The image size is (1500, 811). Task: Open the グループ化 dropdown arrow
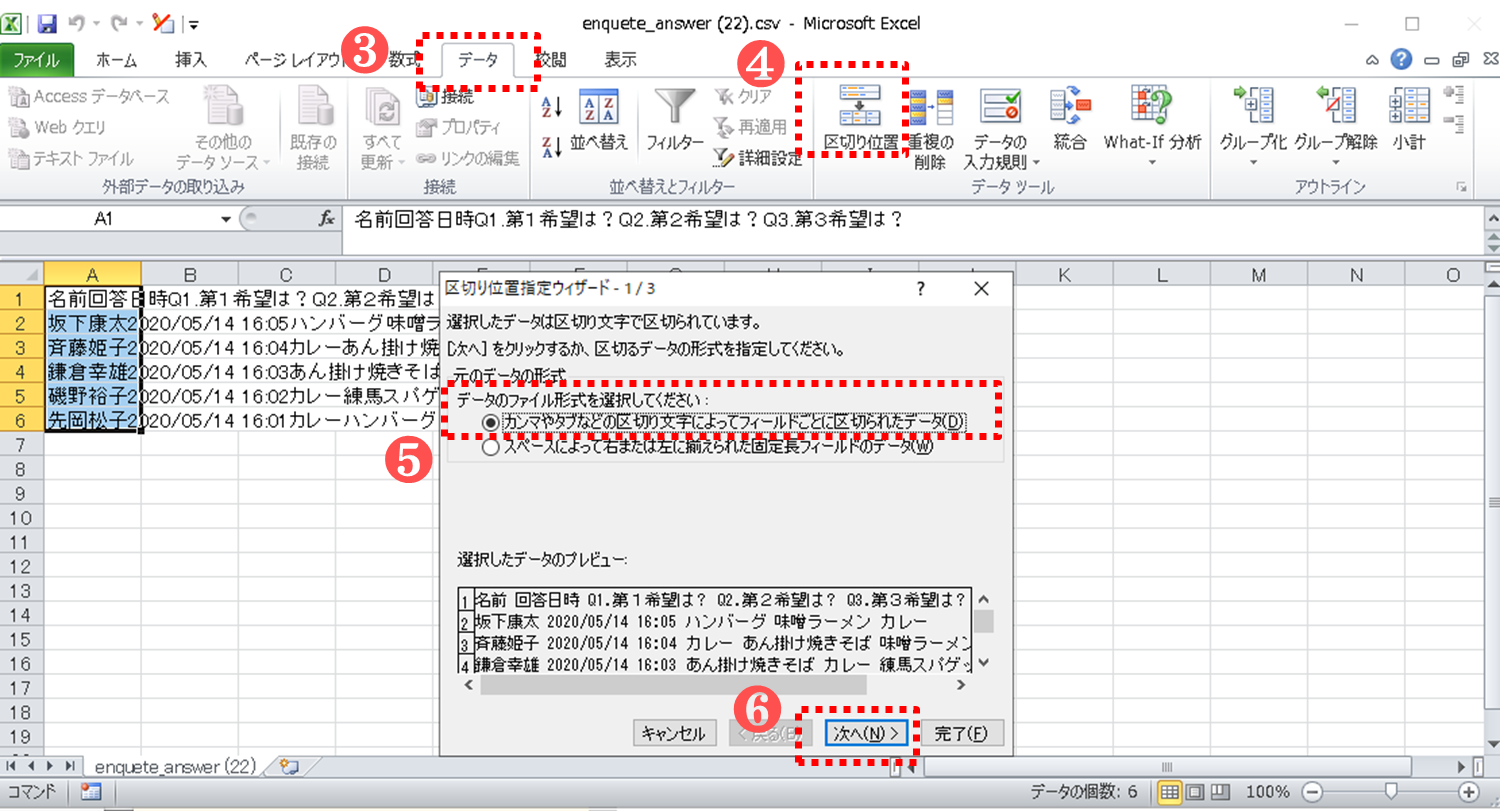point(1252,162)
